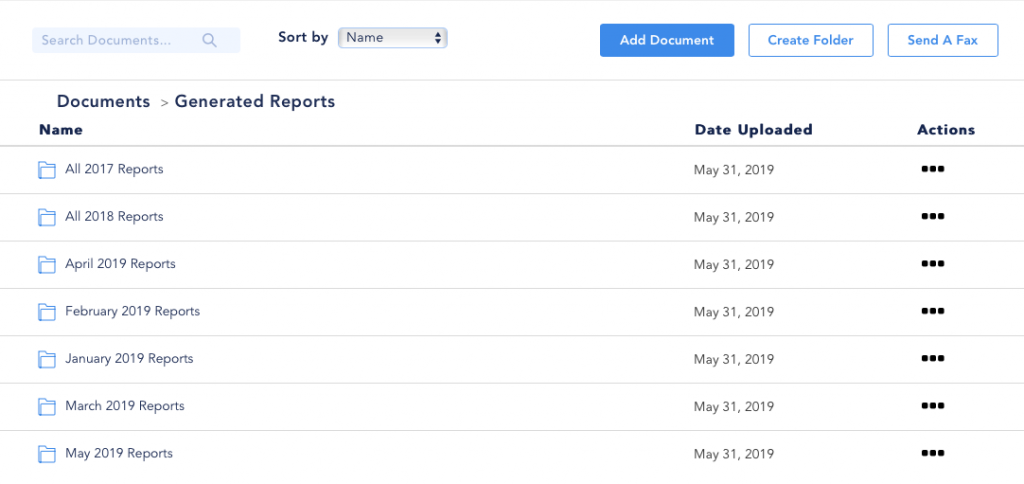Screen dimensions: 1024x484
Task: Click the Date Uploaded column header
Action: click(x=754, y=130)
